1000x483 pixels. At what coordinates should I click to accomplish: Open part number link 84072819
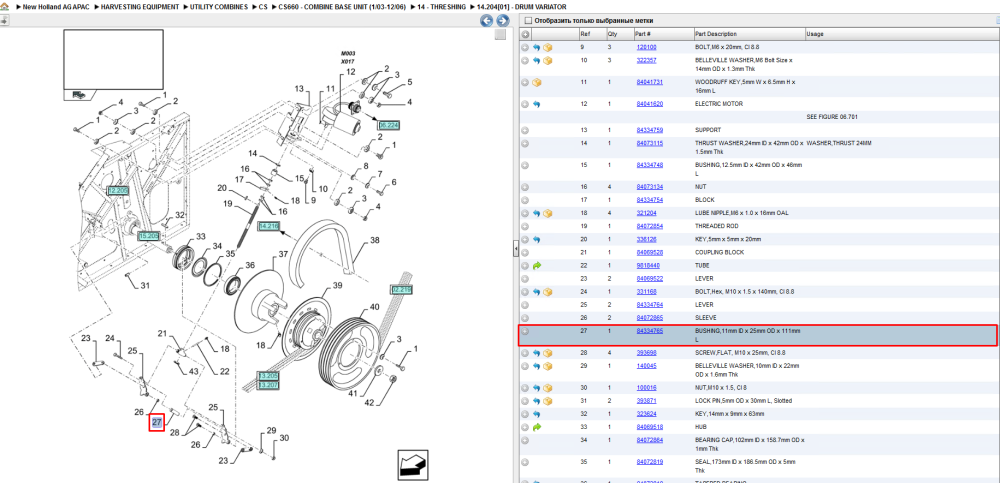click(x=650, y=462)
